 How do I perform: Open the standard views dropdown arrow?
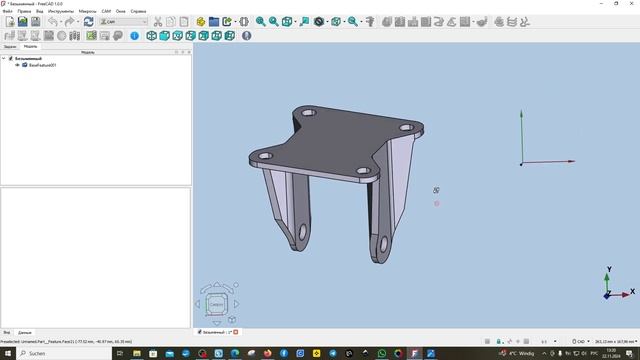click(x=296, y=22)
